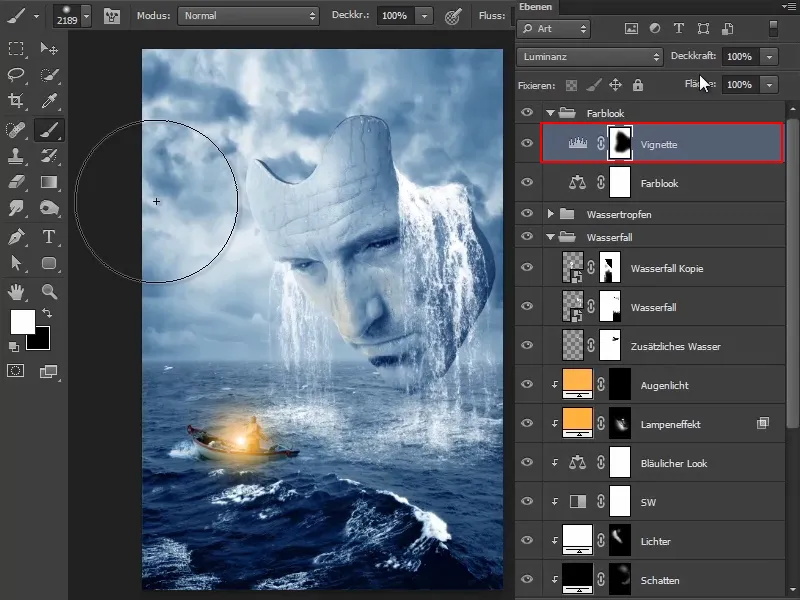
Task: Filter layers by pixel layers icon
Action: tap(631, 29)
